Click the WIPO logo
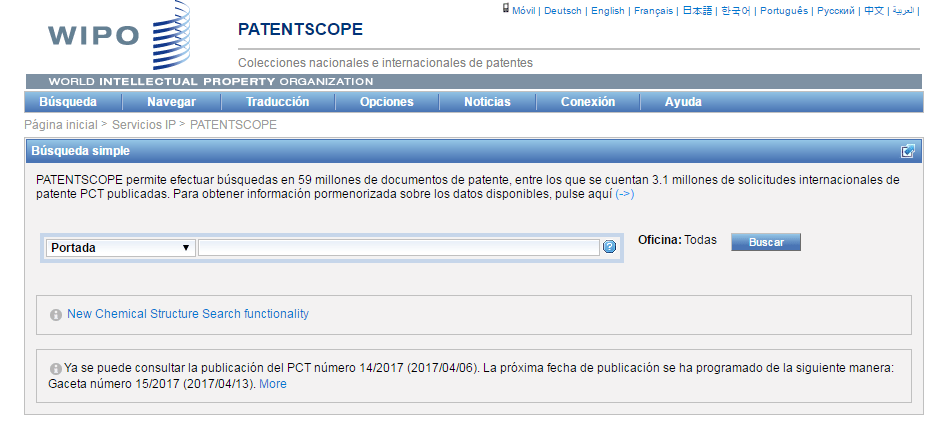Viewport: 942px width, 430px height. coord(119,35)
